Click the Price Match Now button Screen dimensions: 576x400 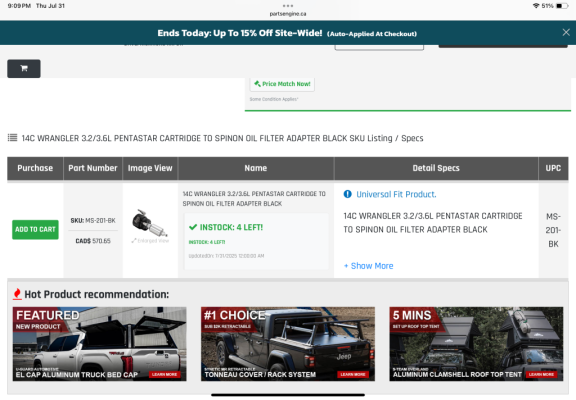[x=282, y=84]
